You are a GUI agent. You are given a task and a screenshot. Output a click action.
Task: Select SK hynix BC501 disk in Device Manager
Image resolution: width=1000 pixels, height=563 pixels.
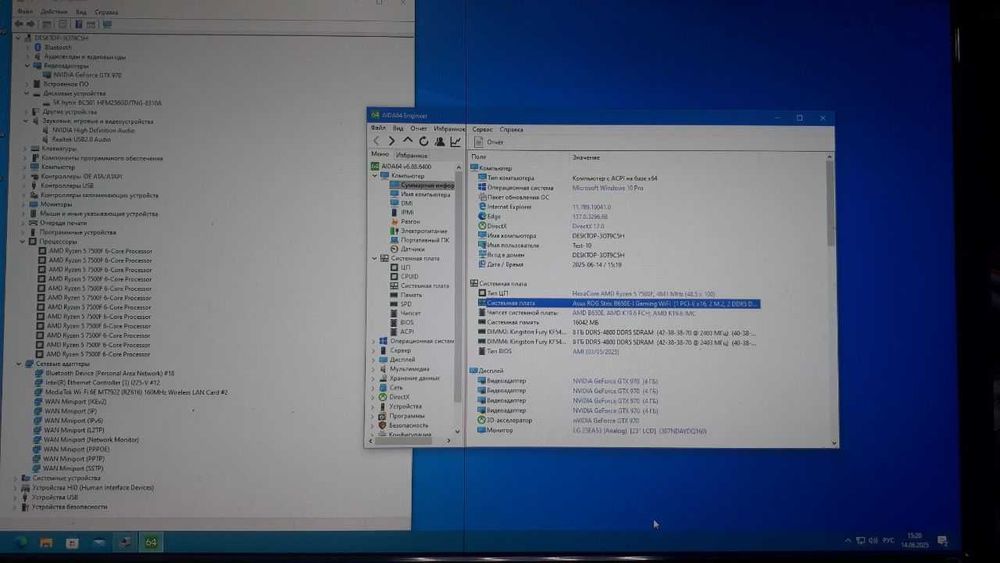[101, 102]
